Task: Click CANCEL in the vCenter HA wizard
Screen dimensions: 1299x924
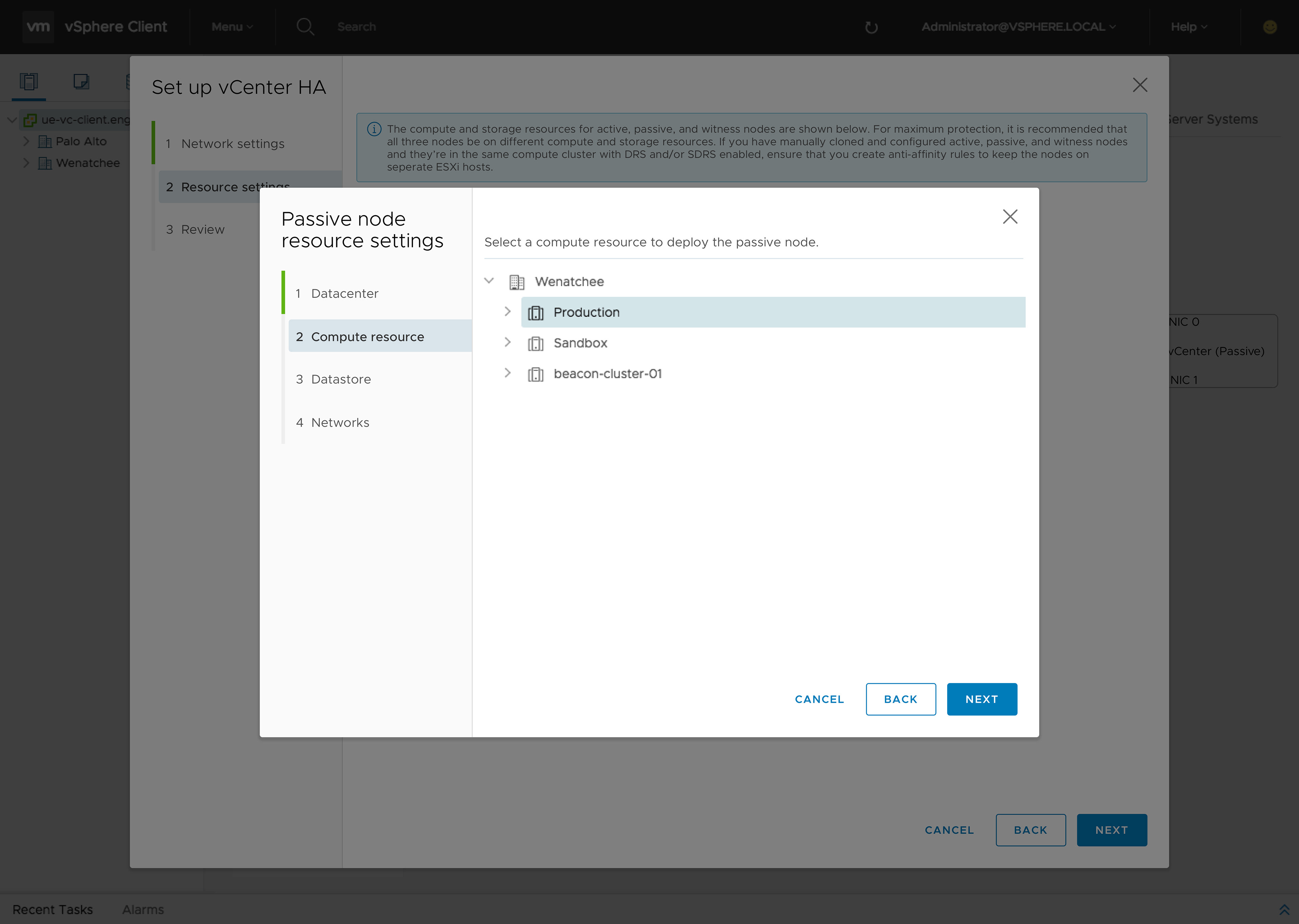Action: [949, 830]
